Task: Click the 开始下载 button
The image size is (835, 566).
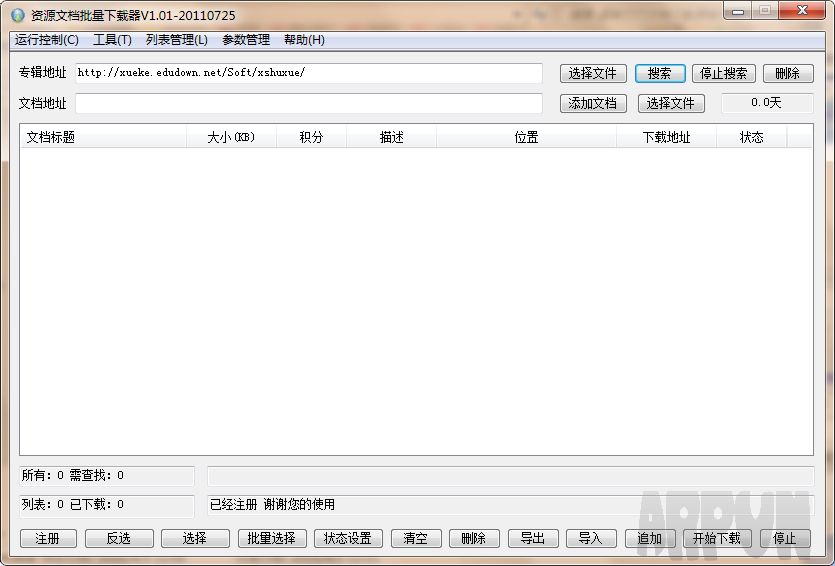Action: click(x=717, y=538)
